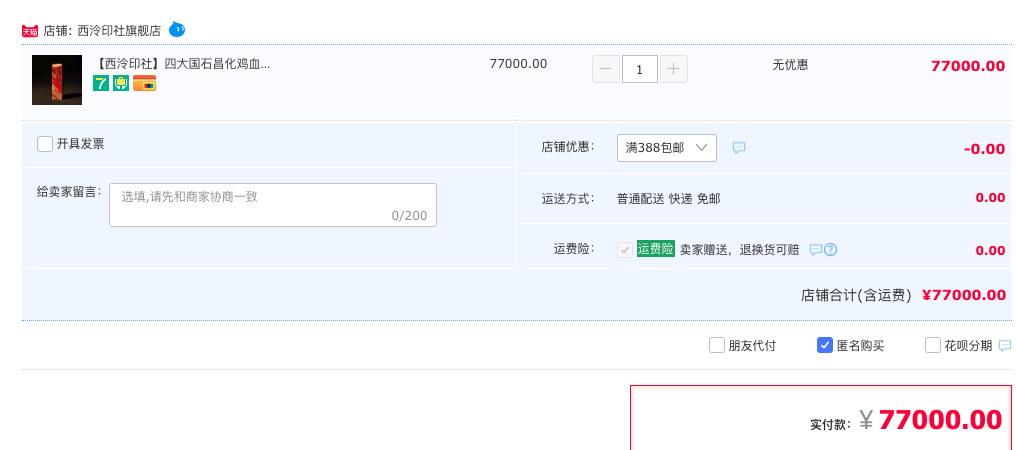Image resolution: width=1016 pixels, height=450 pixels.
Task: Click the 店铺优惠 label
Action: pos(568,147)
